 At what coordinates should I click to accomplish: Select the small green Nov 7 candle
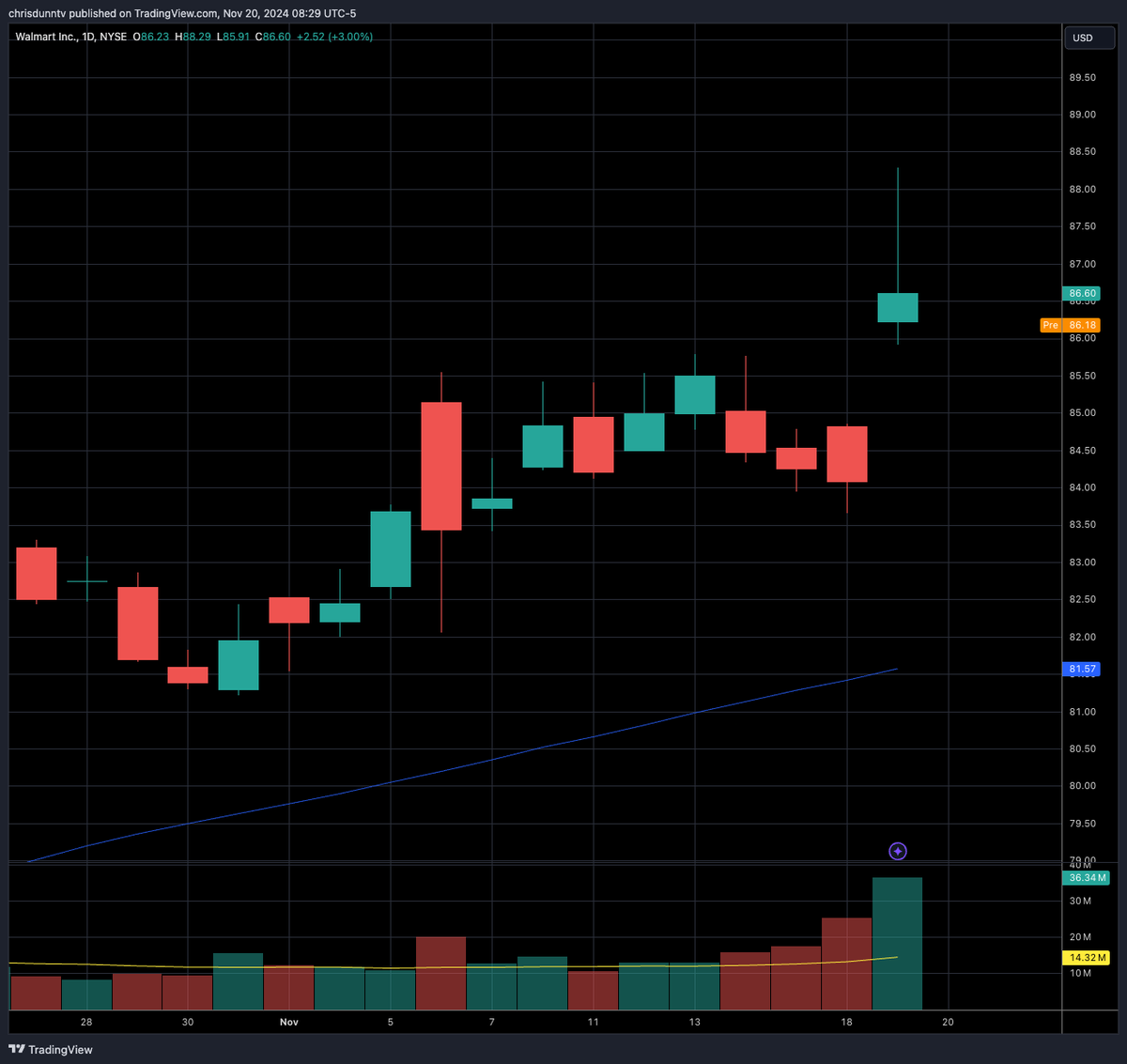[x=492, y=503]
